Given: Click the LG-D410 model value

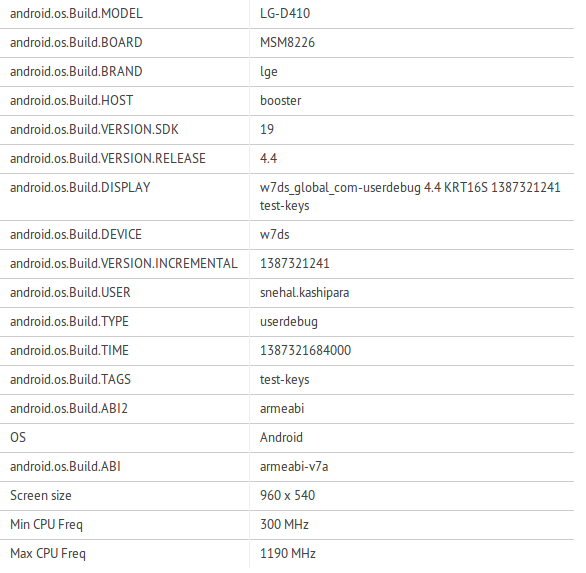Looking at the screenshot, I should 285,14.
